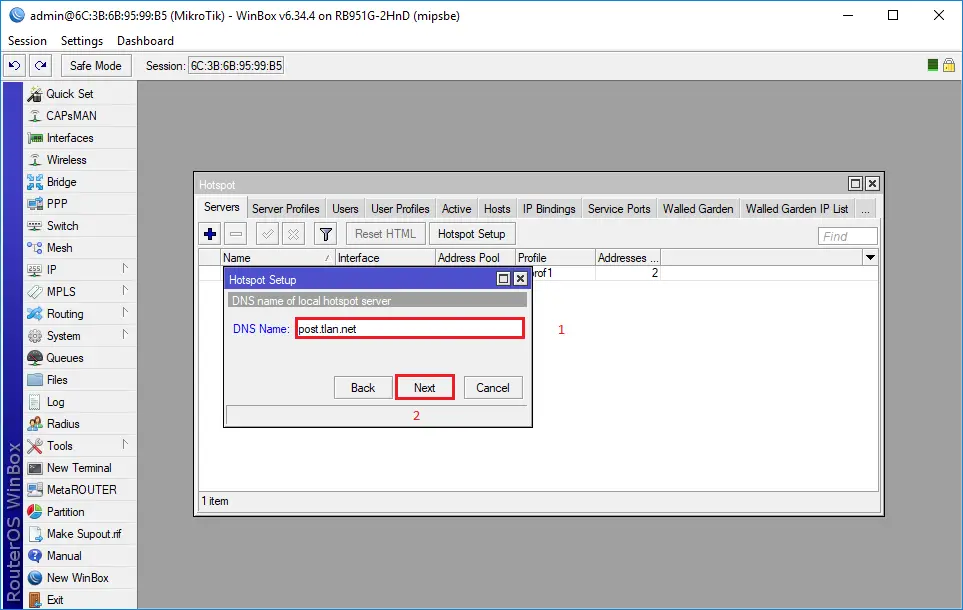Click Cancel in Hotspot Setup
The width and height of the screenshot is (963, 610).
[493, 388]
